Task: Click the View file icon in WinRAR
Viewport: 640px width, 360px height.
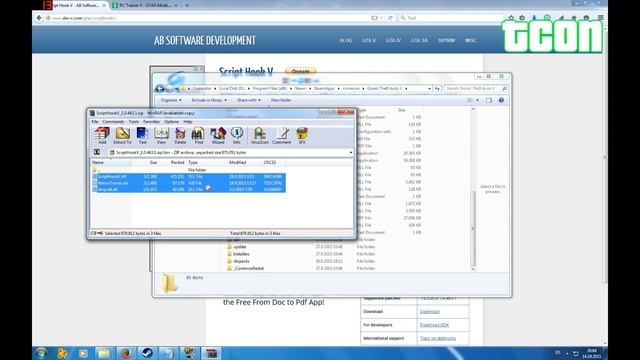Action: [x=161, y=136]
